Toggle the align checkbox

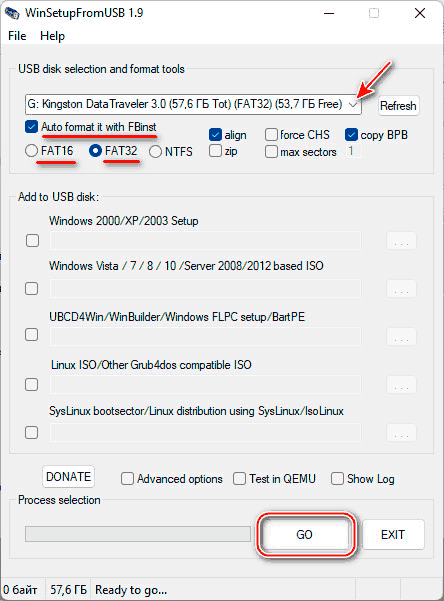point(215,135)
